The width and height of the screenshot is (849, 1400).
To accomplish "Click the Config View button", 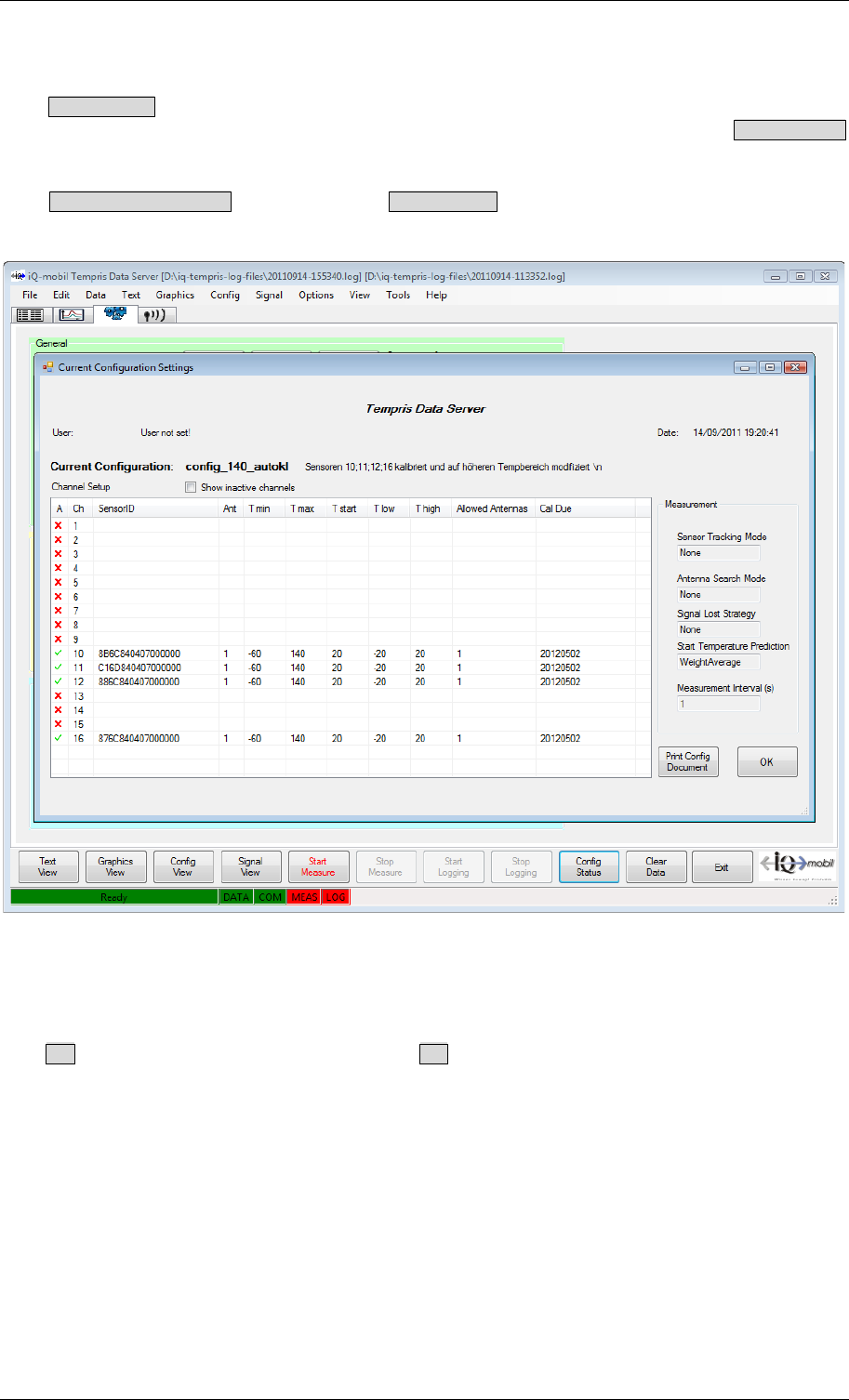I will pyautogui.click(x=183, y=866).
